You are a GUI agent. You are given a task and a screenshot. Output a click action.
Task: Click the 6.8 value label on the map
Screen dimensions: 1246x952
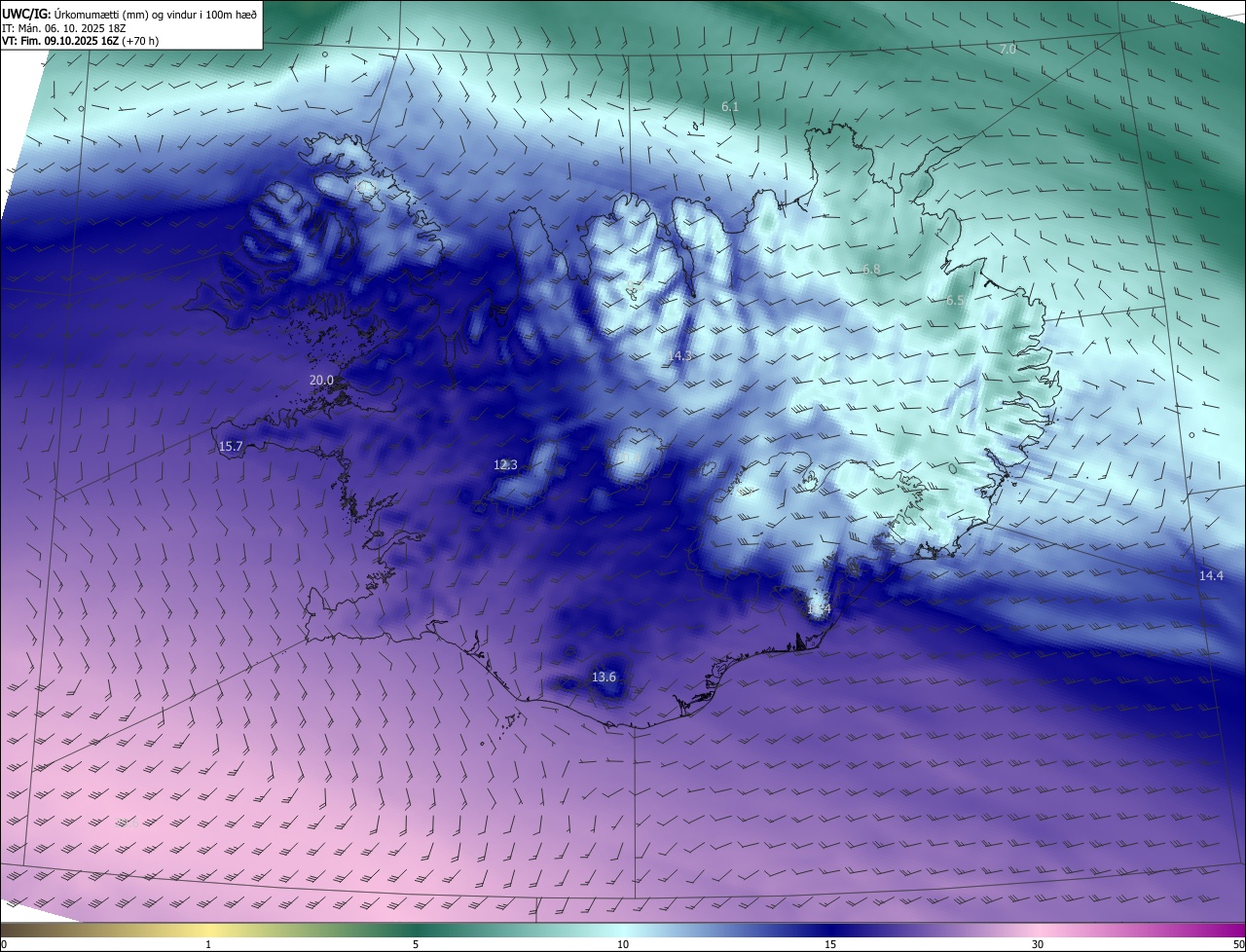pos(871,270)
